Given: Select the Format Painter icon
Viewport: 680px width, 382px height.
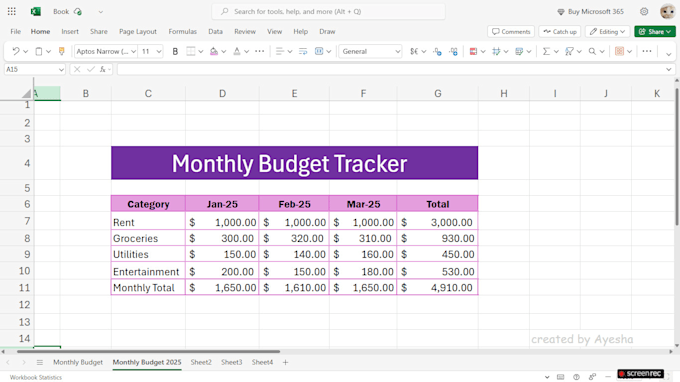Looking at the screenshot, I should 62,51.
